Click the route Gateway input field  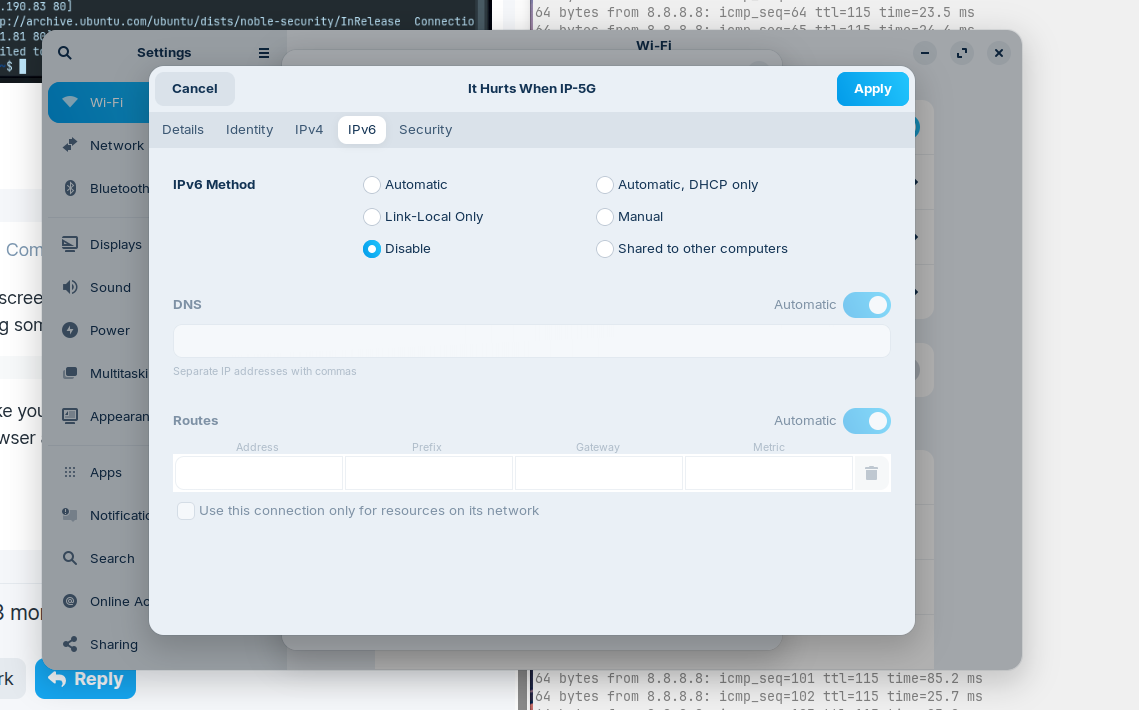point(598,473)
